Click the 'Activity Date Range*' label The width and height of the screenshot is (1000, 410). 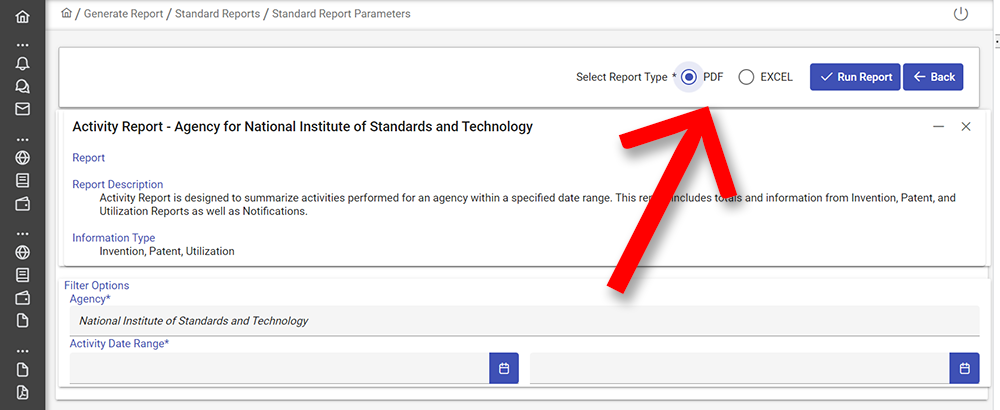click(119, 344)
